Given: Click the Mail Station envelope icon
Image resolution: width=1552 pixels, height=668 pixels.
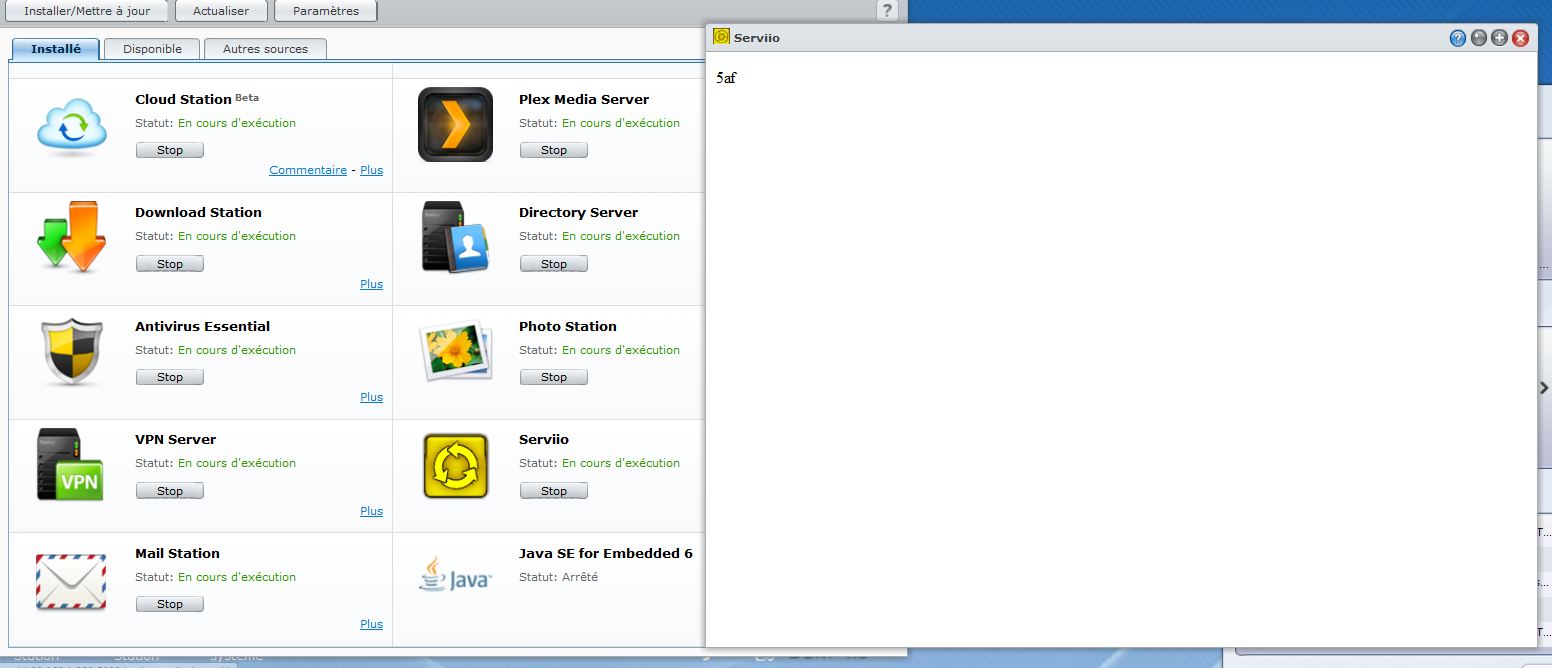Looking at the screenshot, I should [x=71, y=581].
